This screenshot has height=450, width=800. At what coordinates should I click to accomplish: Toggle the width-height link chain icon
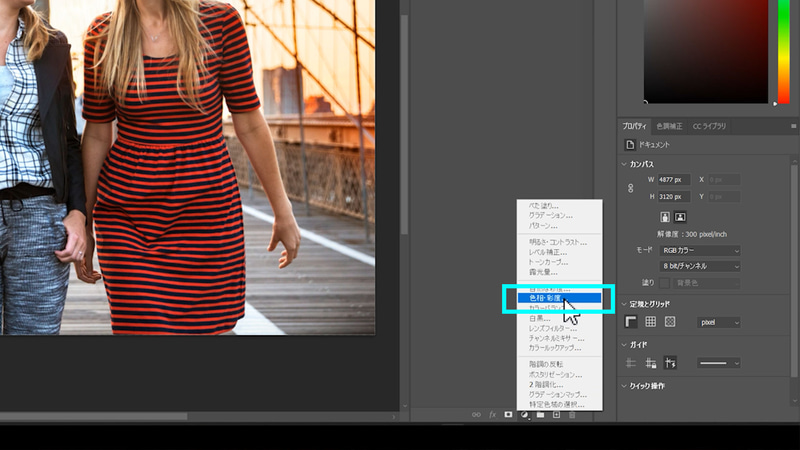point(631,188)
